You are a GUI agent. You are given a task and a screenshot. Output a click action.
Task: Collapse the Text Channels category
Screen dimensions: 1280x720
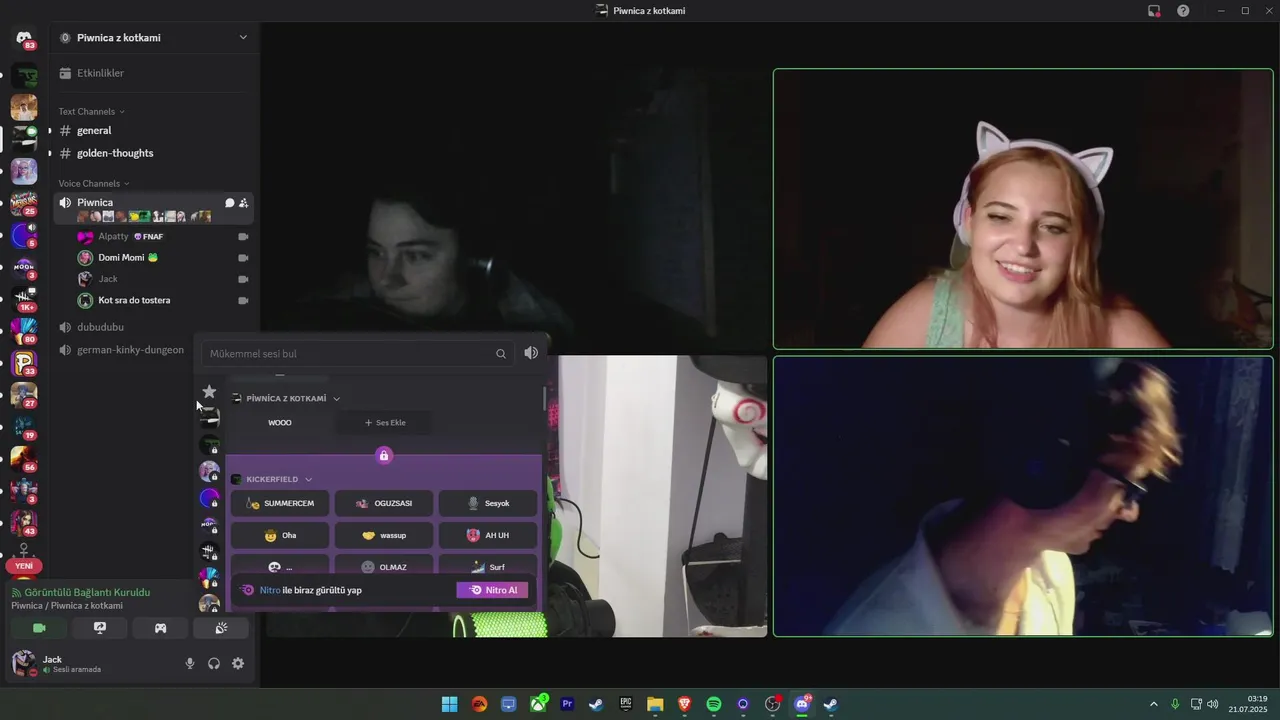pyautogui.click(x=91, y=111)
